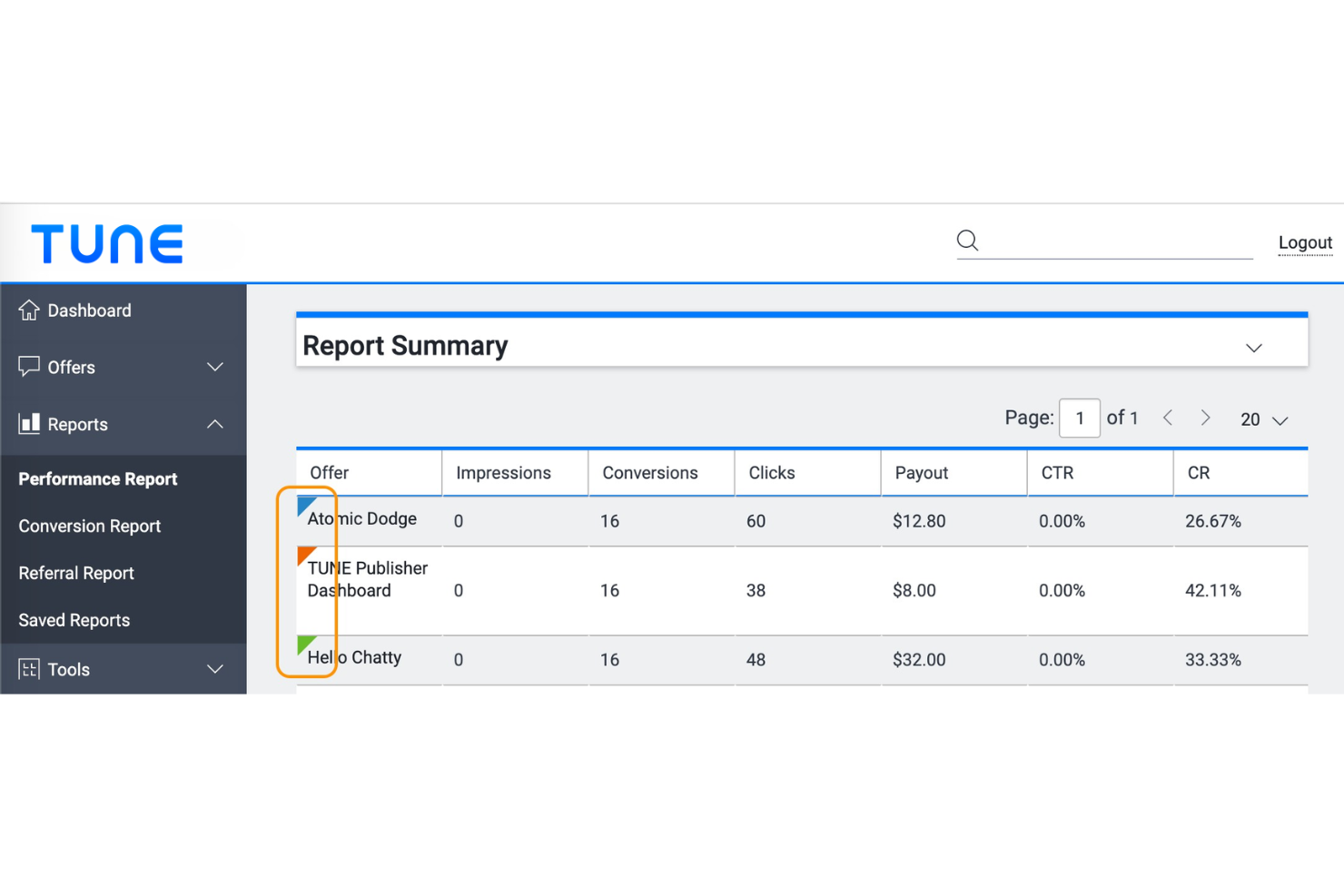
Task: Select the Offers speech bubble icon
Action: 30,367
